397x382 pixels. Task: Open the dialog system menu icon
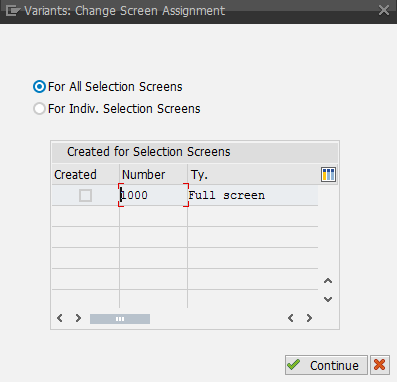point(13,10)
